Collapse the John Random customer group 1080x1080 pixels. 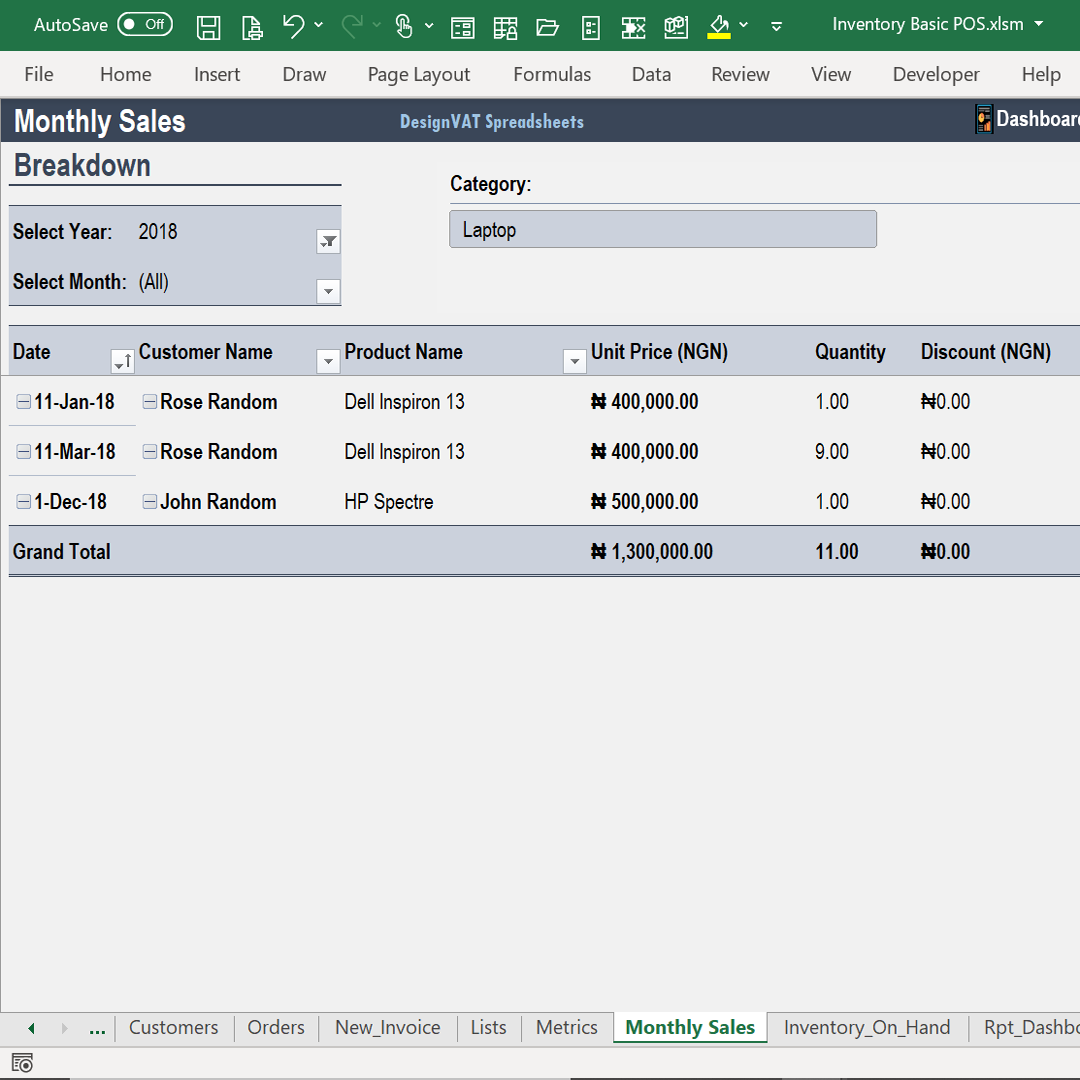pyautogui.click(x=151, y=501)
